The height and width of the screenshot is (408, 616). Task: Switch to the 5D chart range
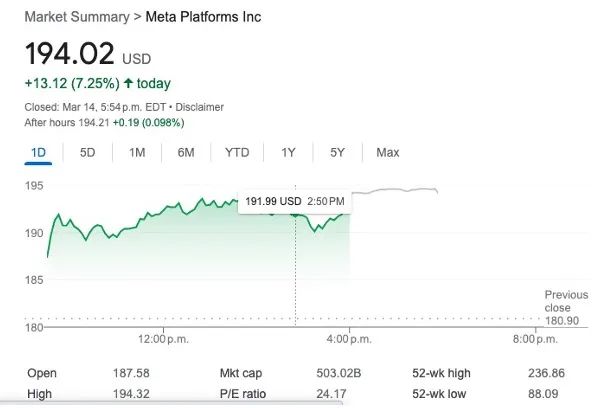pyautogui.click(x=88, y=152)
